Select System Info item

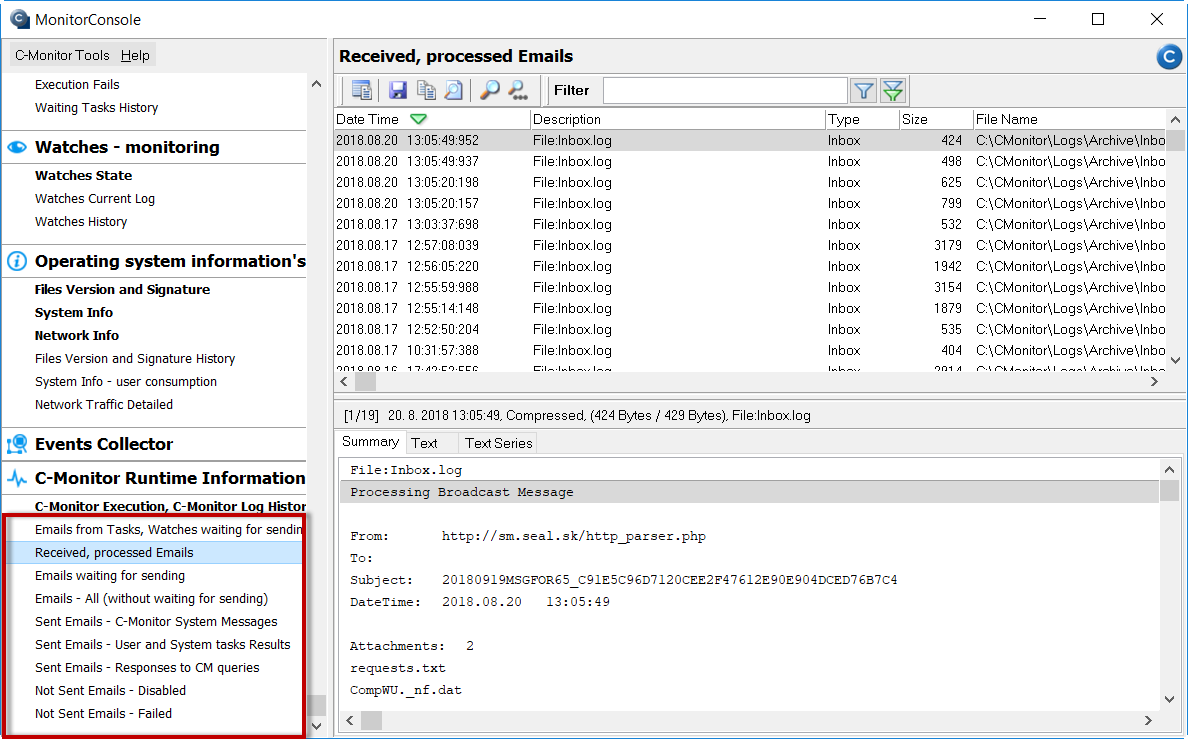coord(73,312)
